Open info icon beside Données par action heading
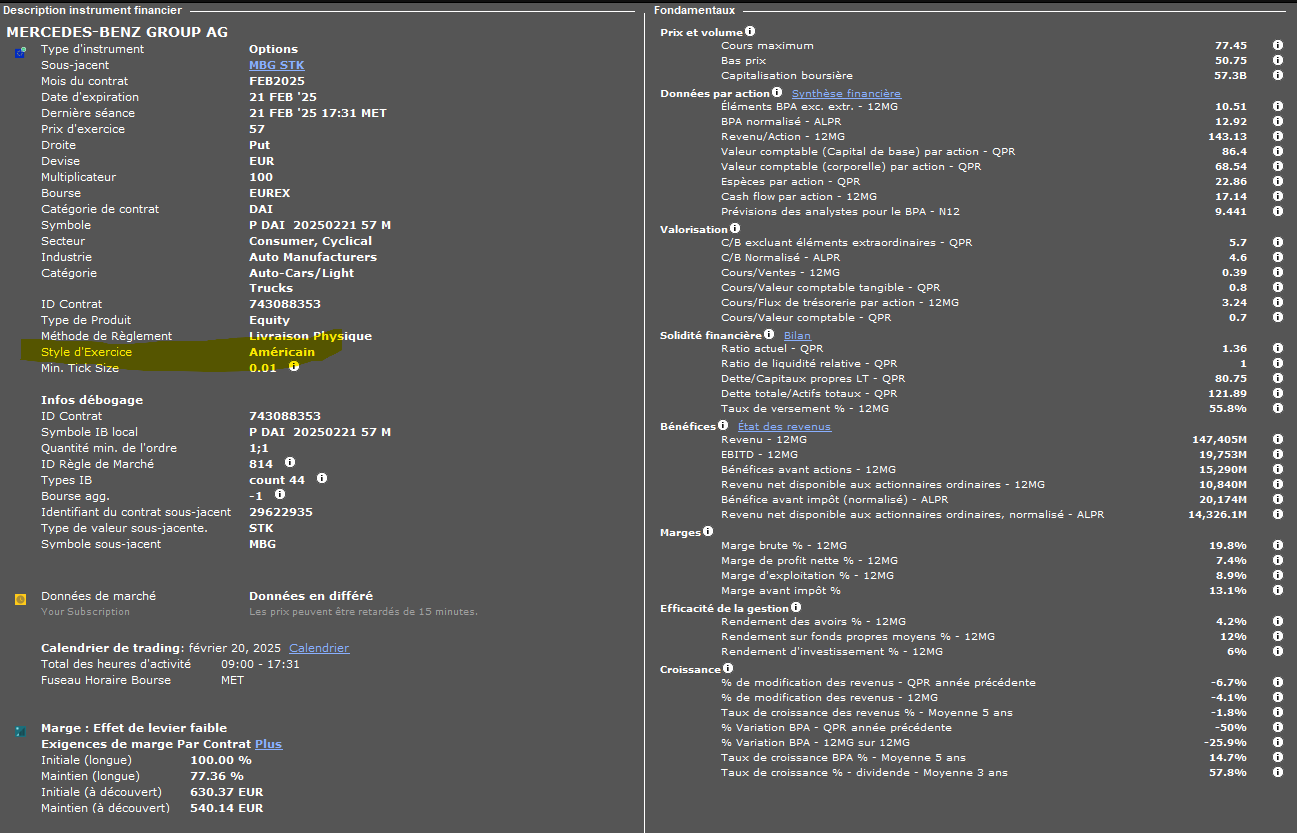Screen dimensions: 1297x833 pyautogui.click(x=777, y=93)
